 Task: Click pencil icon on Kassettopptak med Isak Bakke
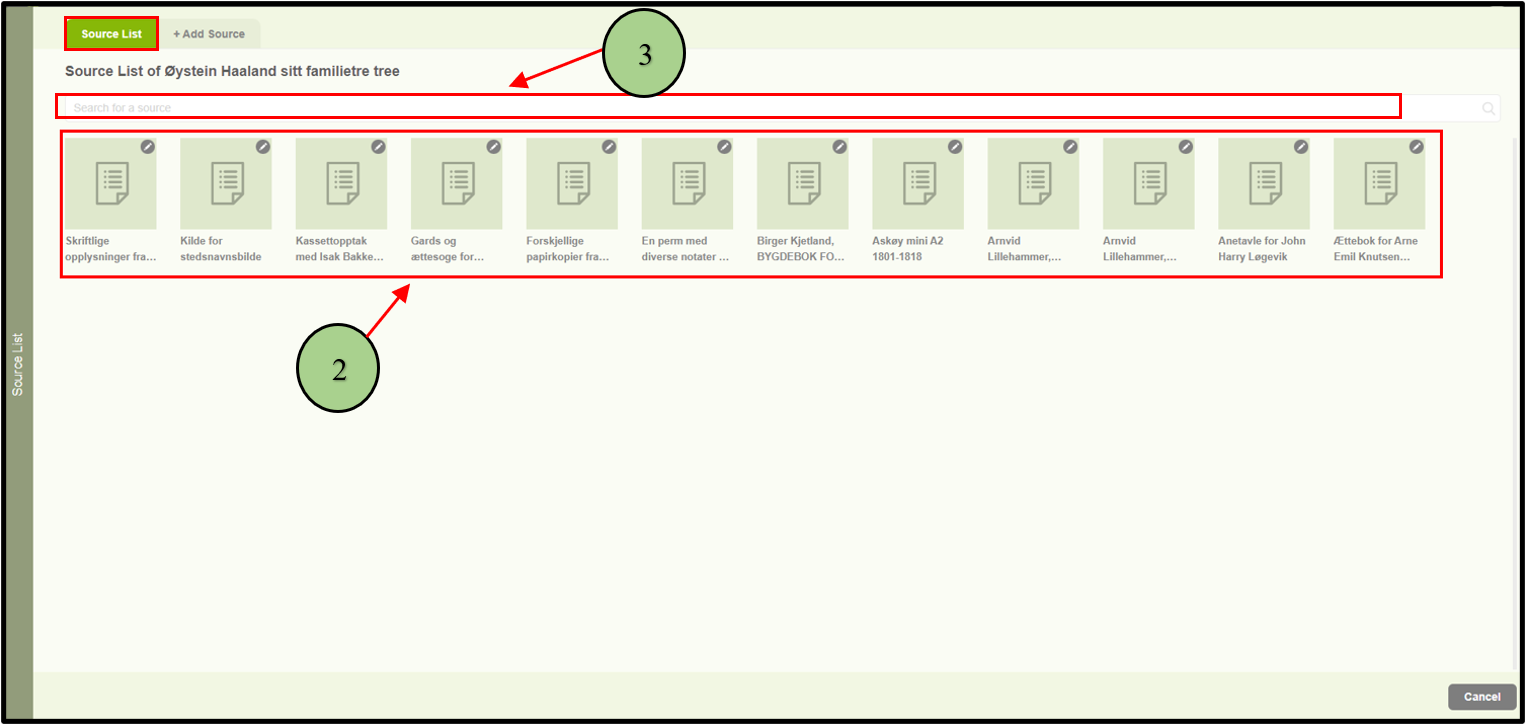tap(378, 146)
